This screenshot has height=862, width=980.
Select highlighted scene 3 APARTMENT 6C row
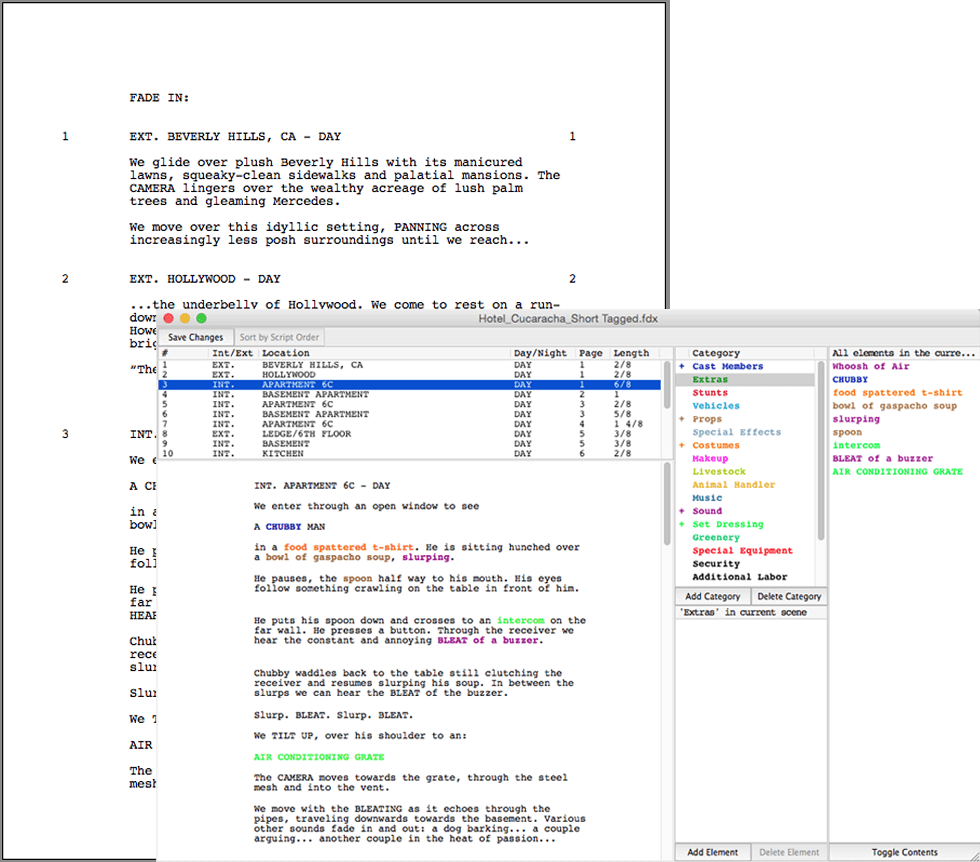click(409, 384)
